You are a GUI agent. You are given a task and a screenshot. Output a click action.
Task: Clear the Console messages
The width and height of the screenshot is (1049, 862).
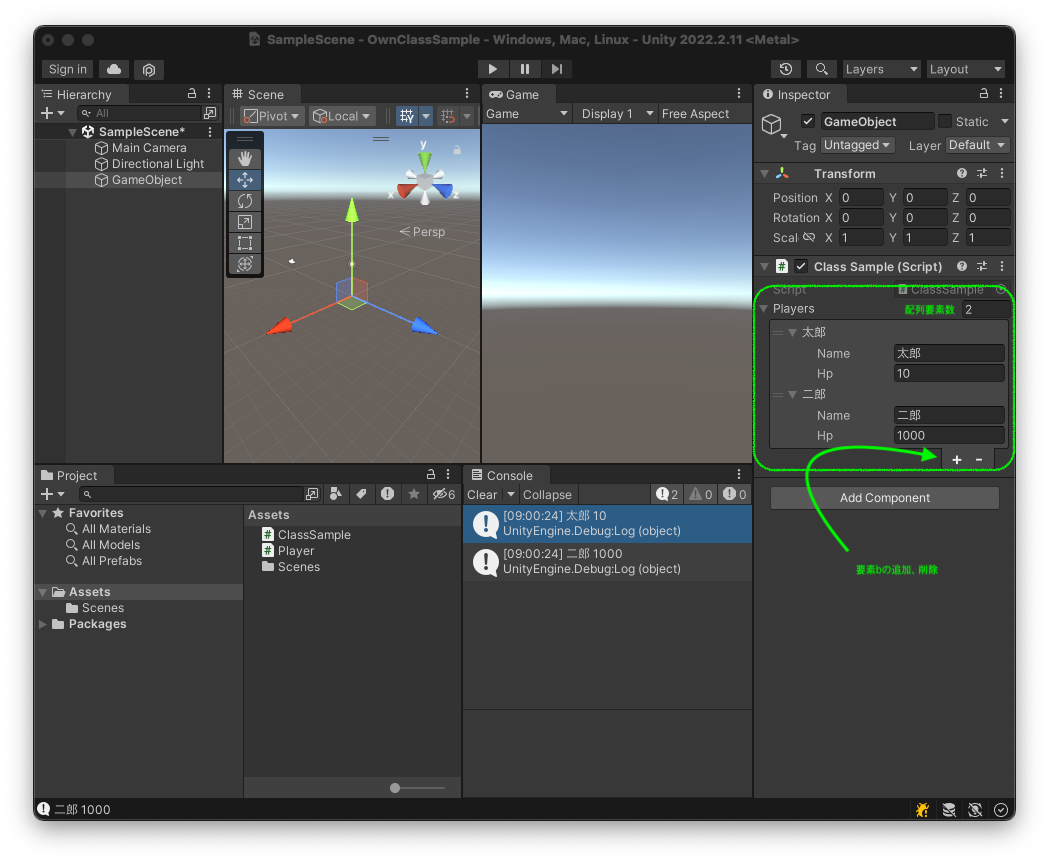point(483,494)
